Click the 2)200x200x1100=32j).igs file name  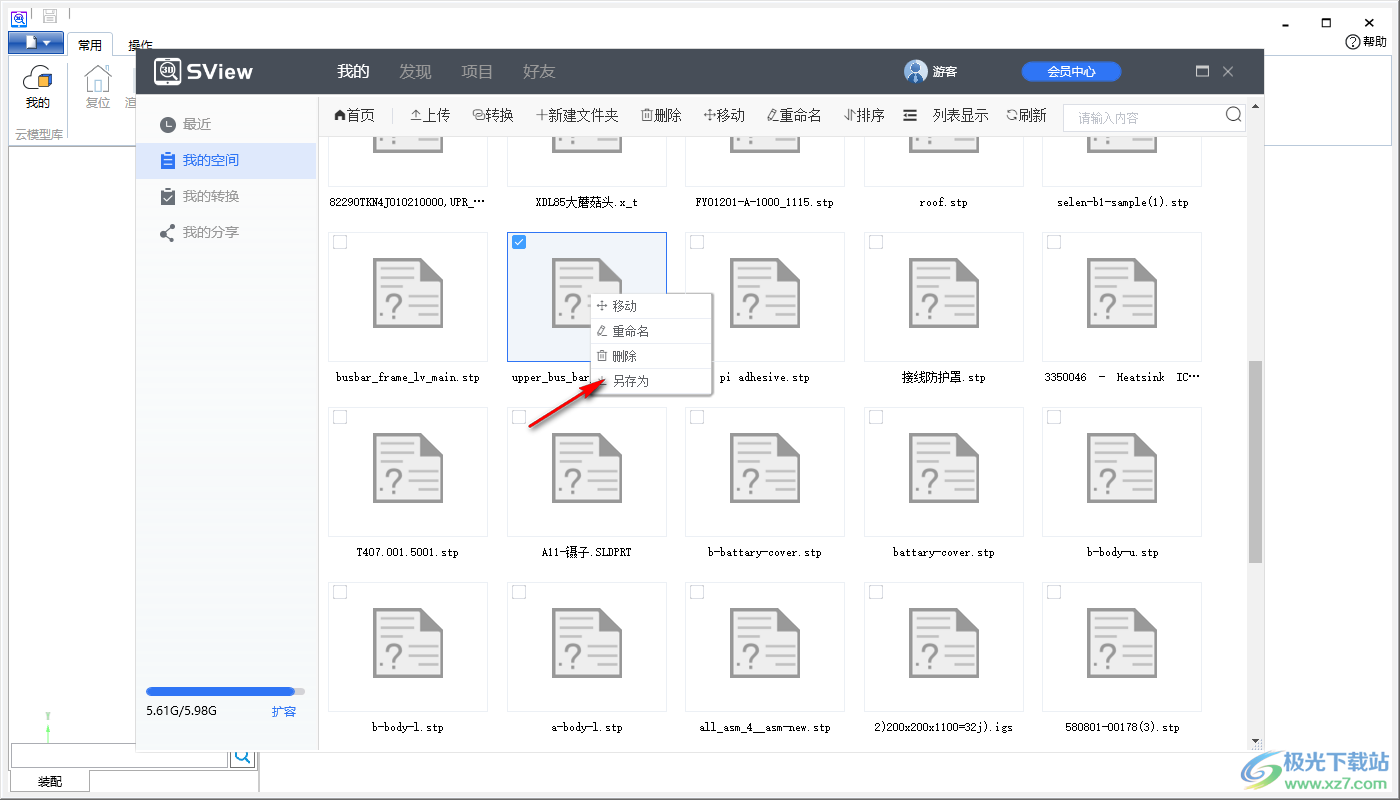944,727
